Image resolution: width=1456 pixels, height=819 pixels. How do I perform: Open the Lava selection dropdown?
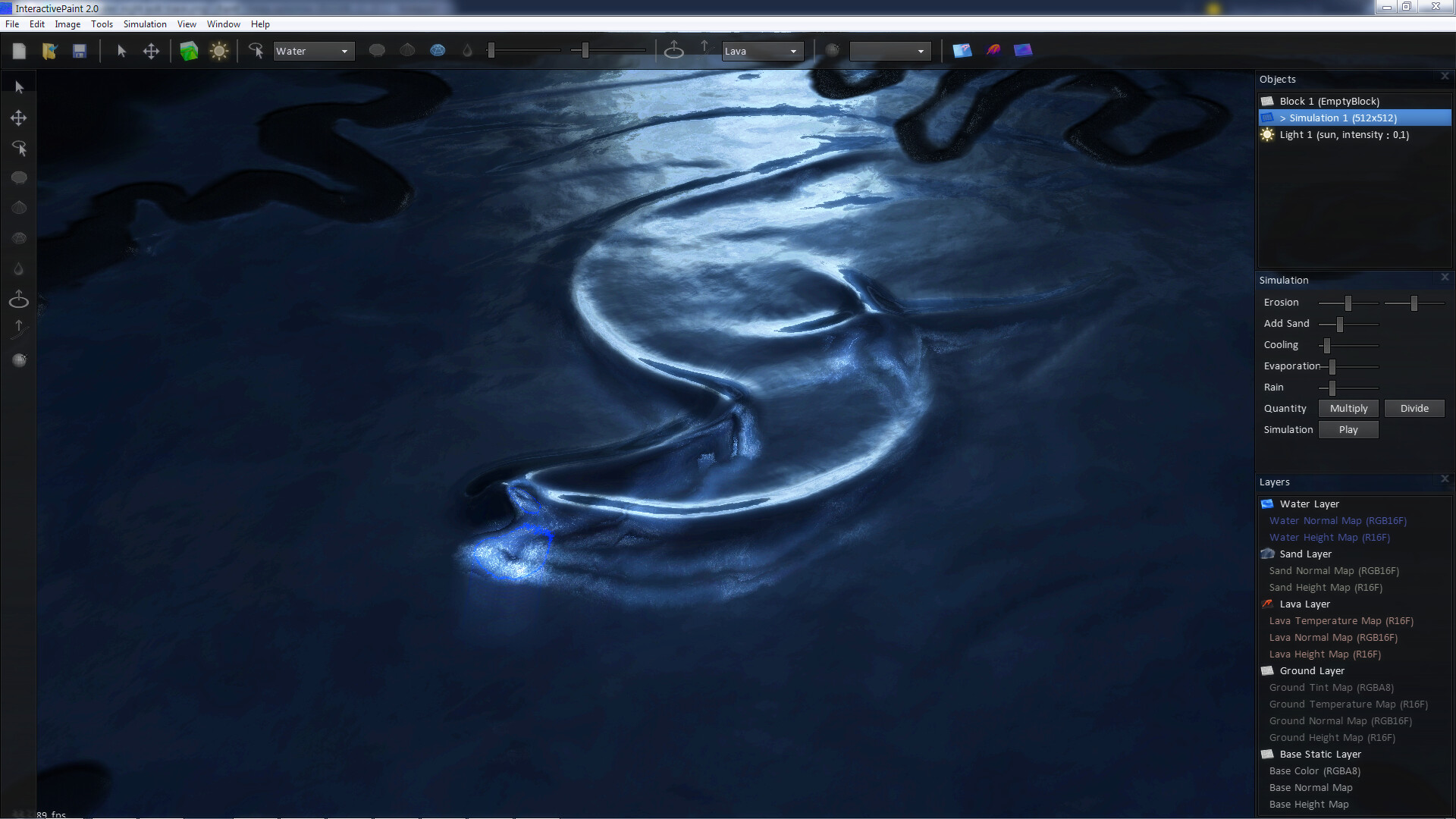click(x=762, y=51)
